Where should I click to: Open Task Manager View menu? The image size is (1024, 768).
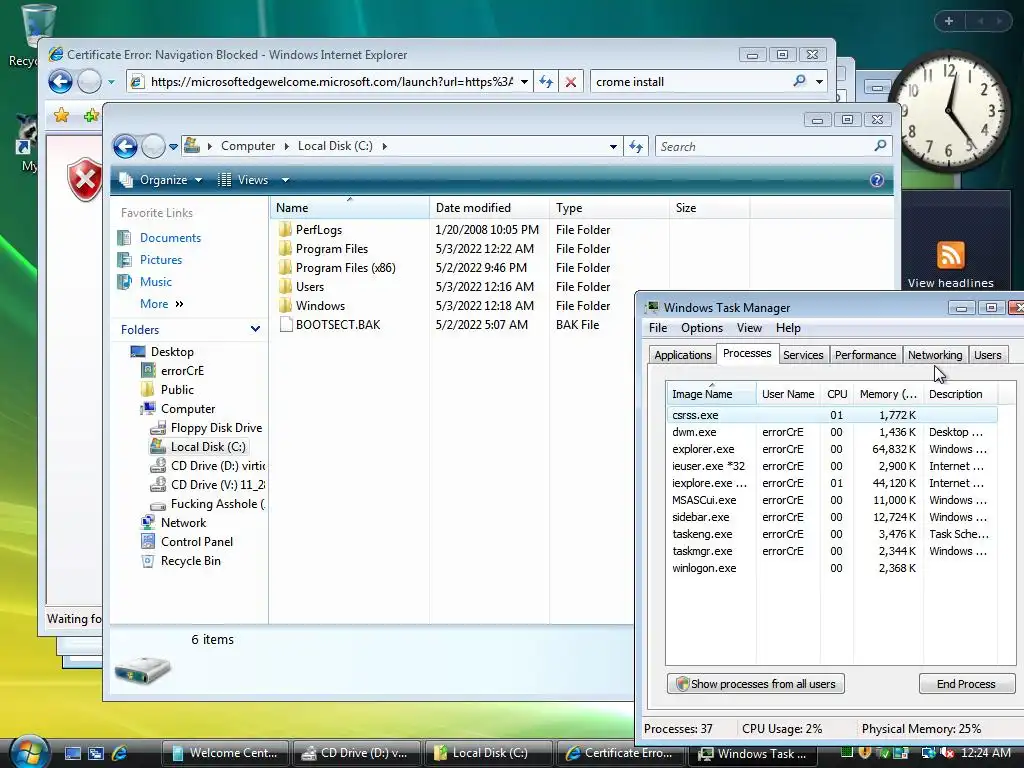pyautogui.click(x=749, y=328)
